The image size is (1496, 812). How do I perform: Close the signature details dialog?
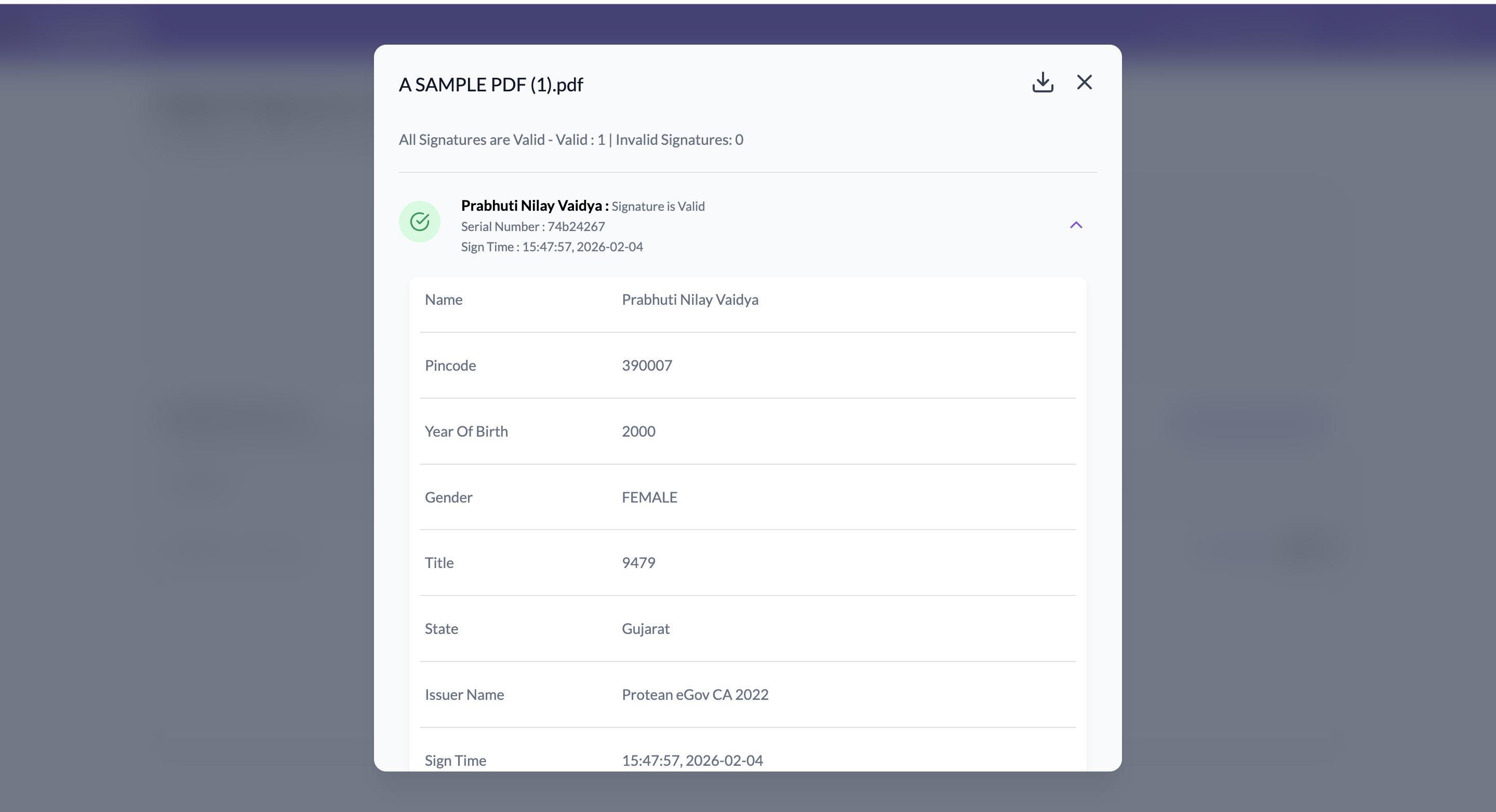tap(1084, 83)
